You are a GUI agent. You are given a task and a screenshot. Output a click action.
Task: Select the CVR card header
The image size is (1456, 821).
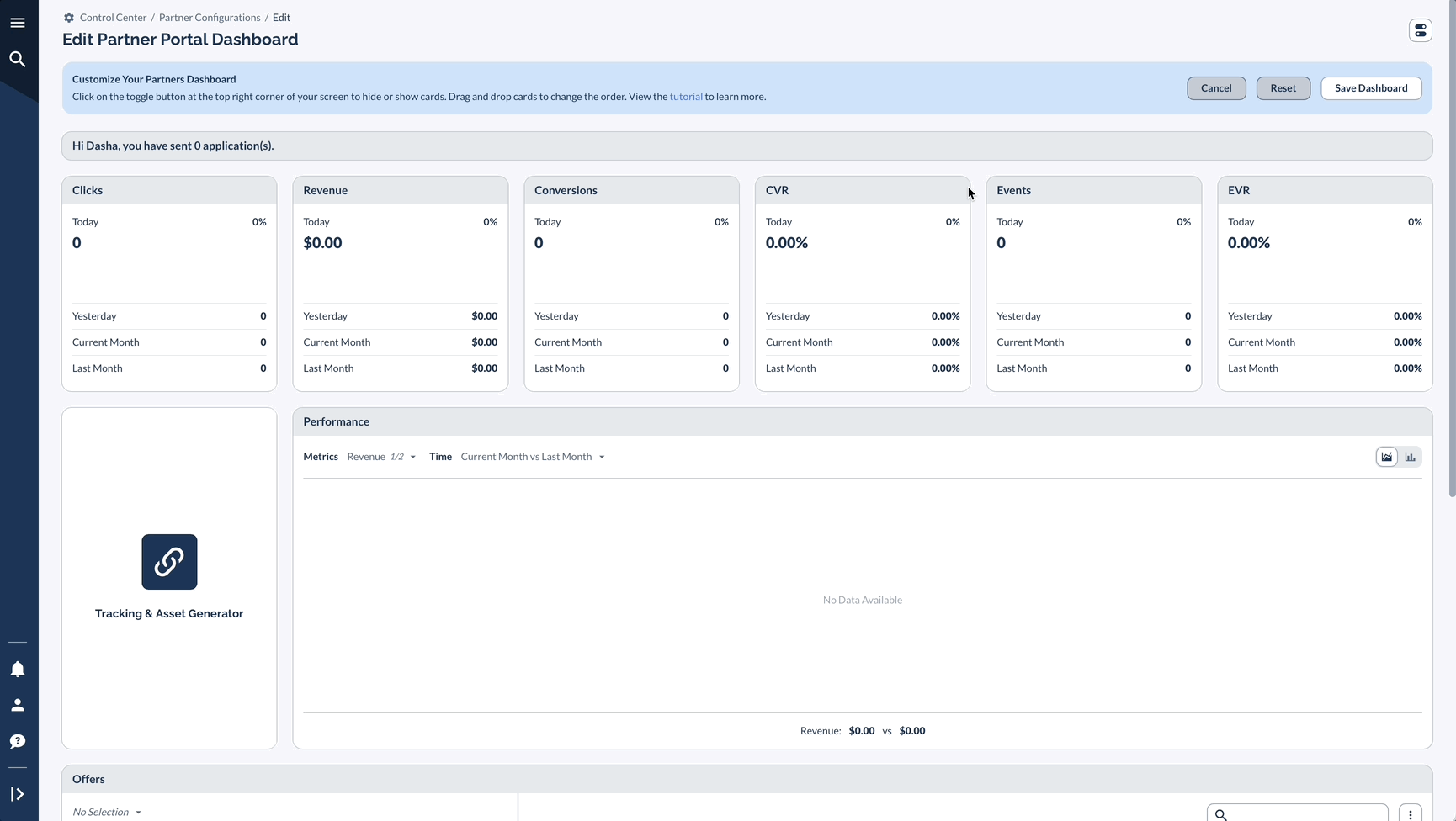click(x=863, y=190)
